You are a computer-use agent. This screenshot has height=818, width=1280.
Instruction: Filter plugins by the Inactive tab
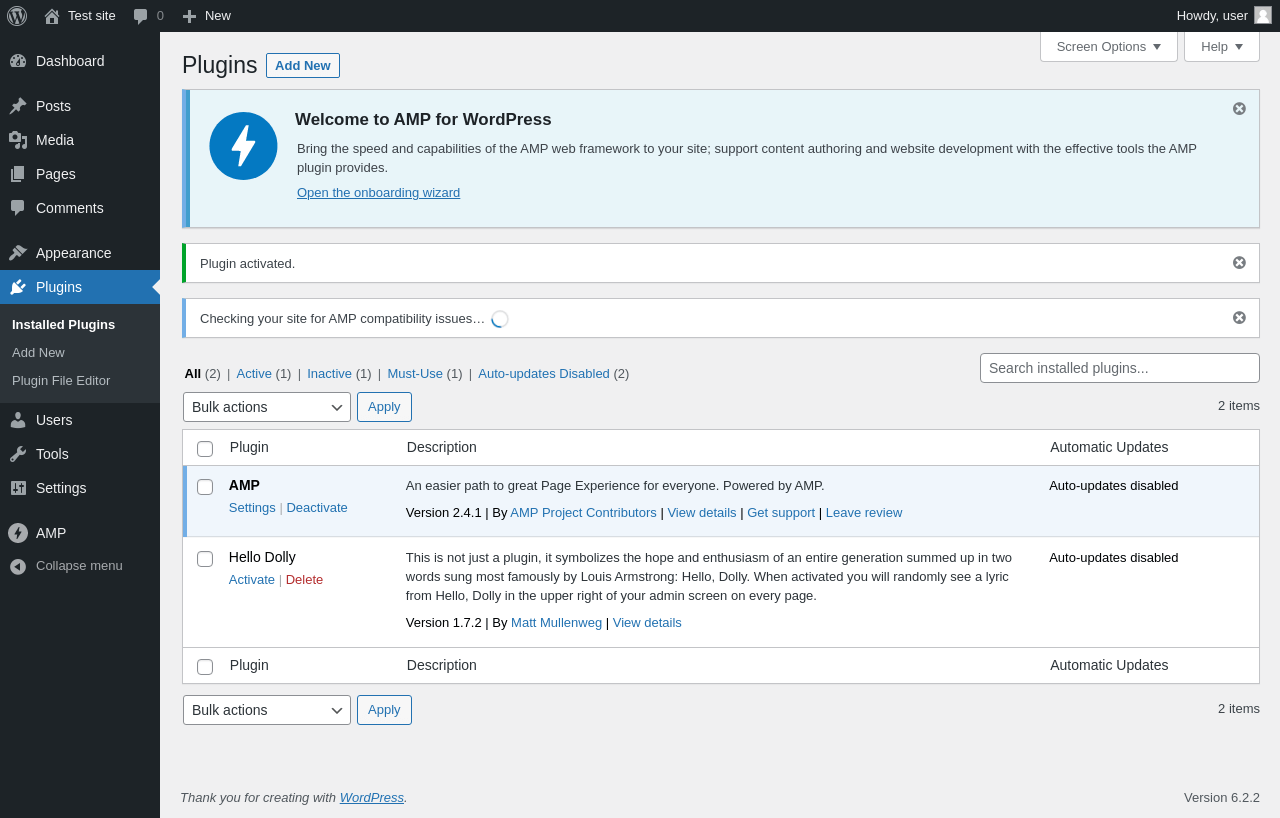click(329, 374)
